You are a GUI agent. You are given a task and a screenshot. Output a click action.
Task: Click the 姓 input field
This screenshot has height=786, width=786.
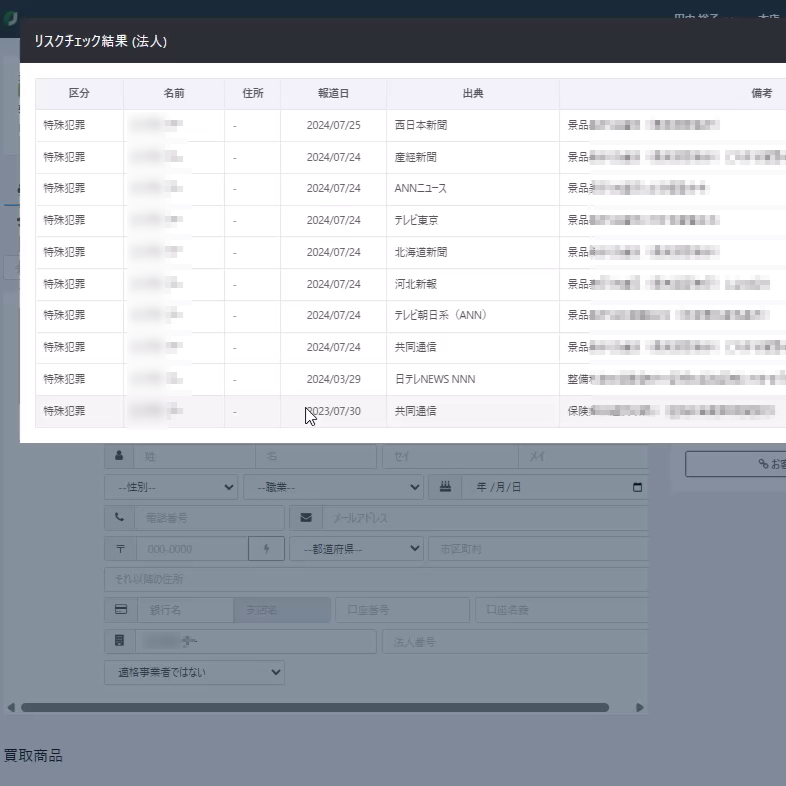[194, 456]
